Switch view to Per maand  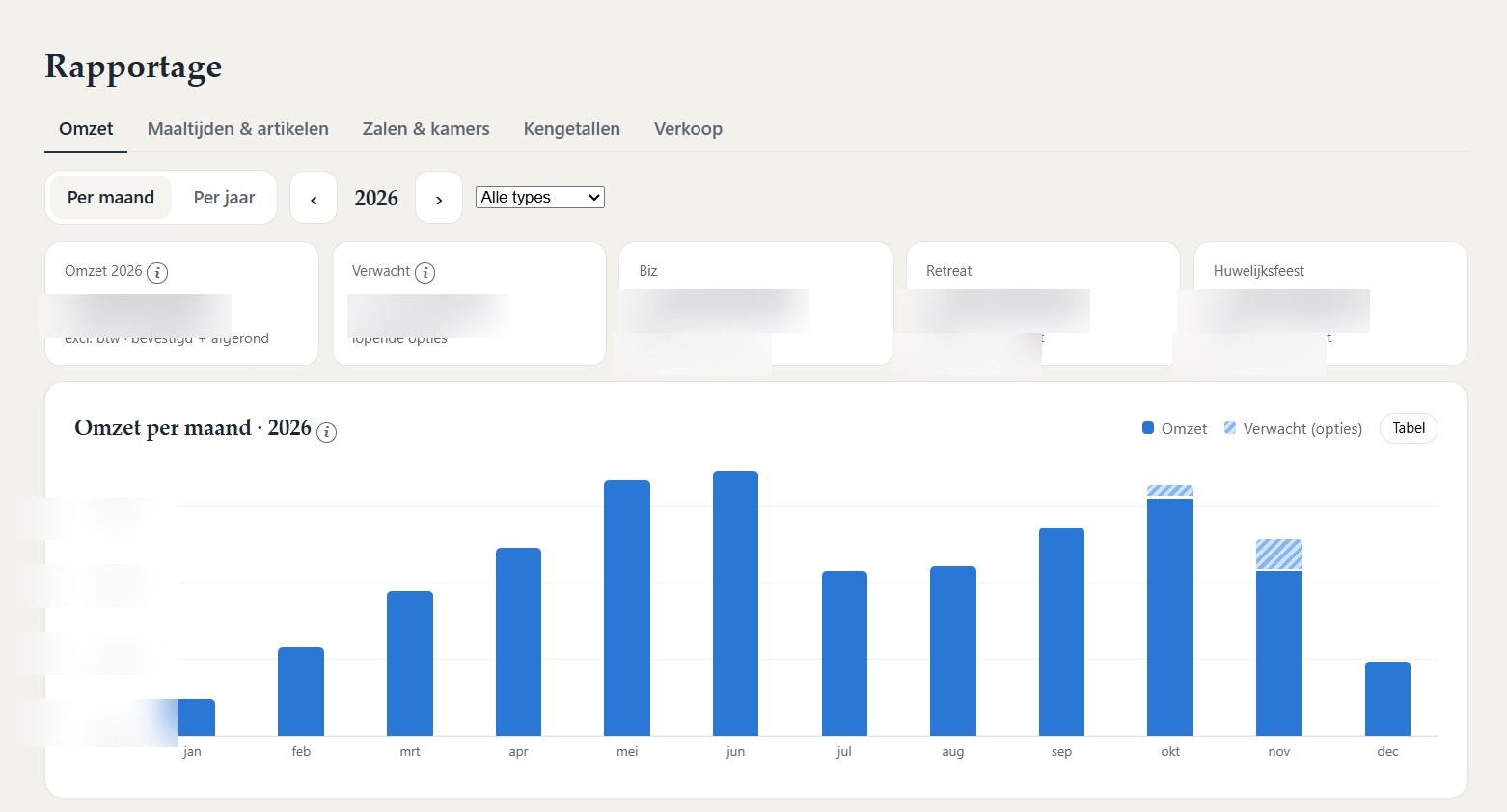coord(111,198)
